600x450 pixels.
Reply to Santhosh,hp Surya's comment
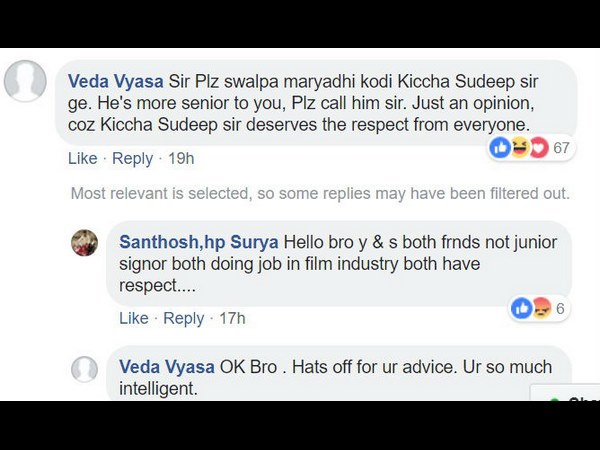tap(183, 318)
